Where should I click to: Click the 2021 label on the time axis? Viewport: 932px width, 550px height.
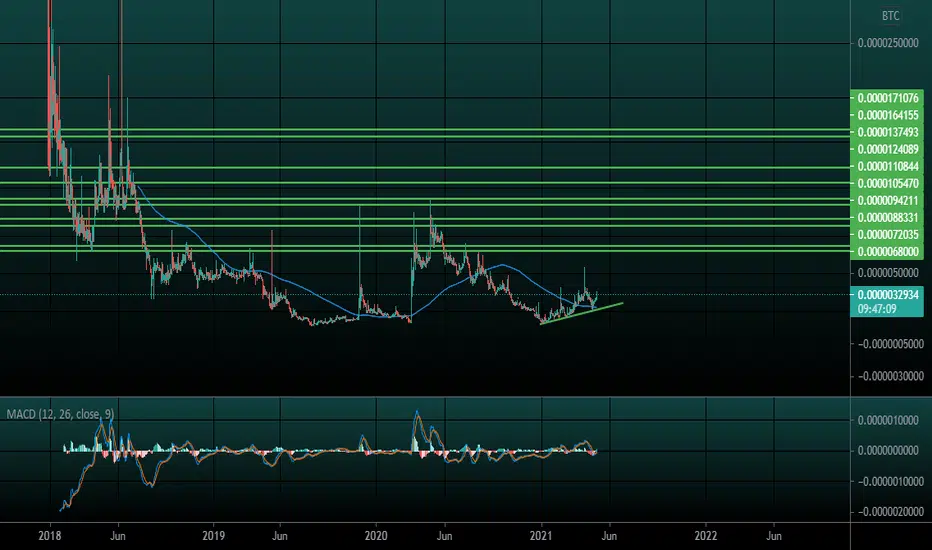[x=541, y=536]
